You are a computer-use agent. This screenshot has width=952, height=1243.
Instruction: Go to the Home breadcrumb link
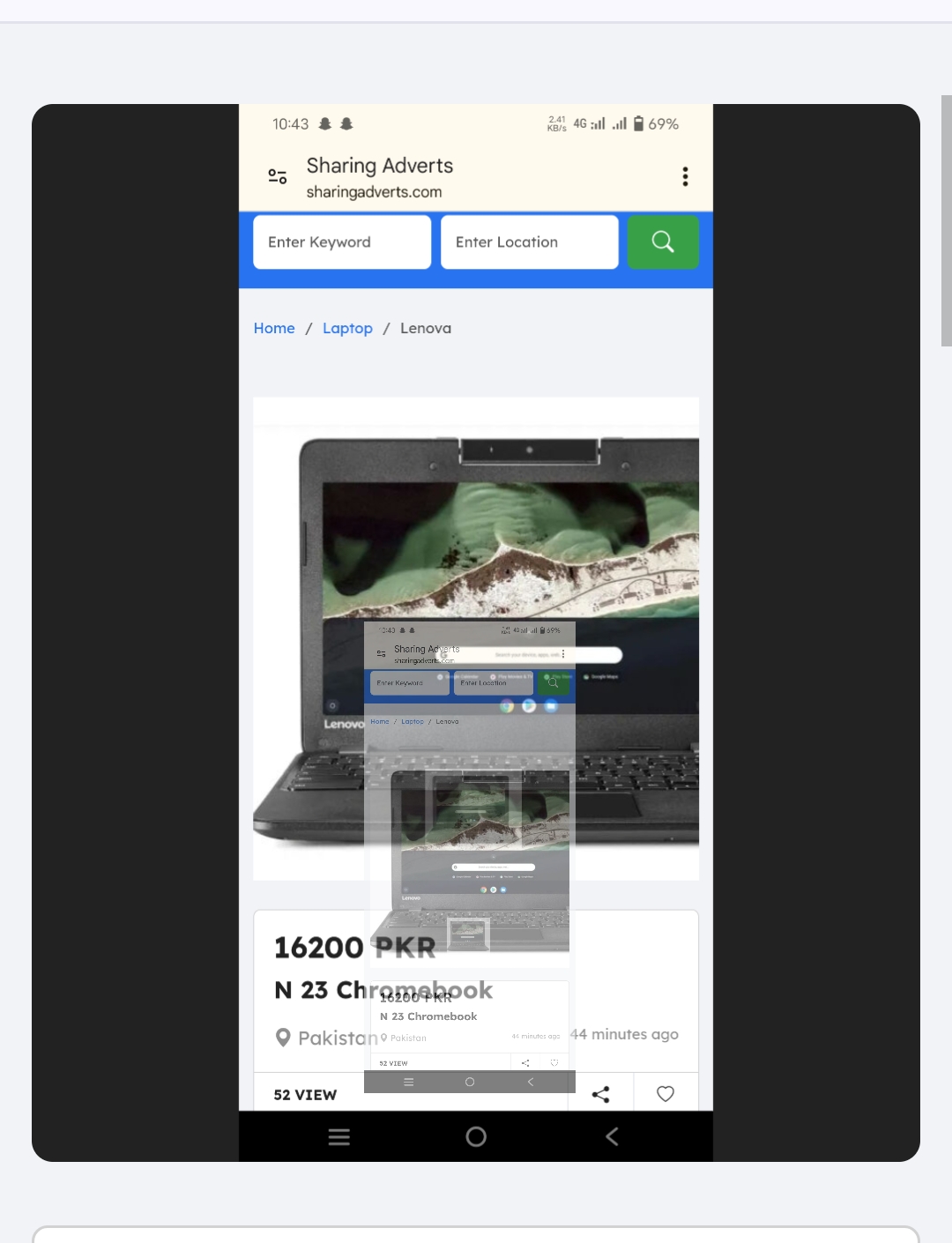pyautogui.click(x=274, y=328)
